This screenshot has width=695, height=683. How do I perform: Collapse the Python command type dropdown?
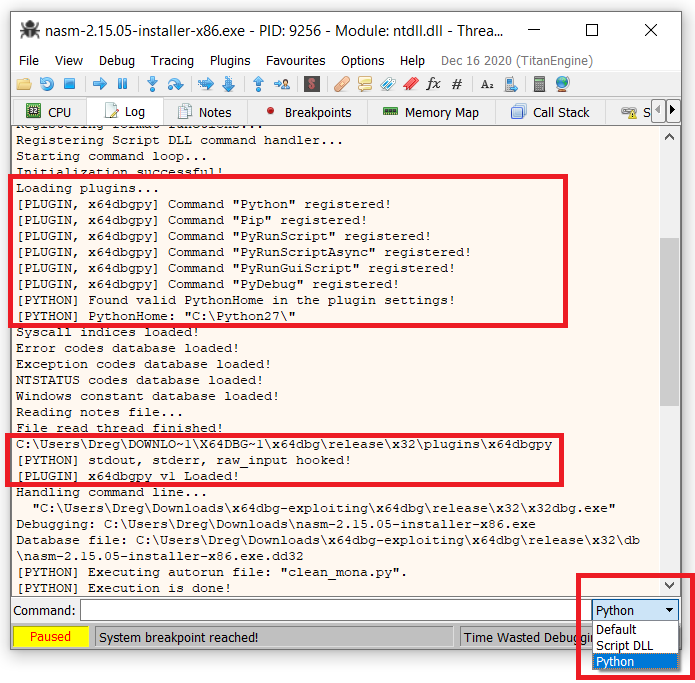point(635,610)
